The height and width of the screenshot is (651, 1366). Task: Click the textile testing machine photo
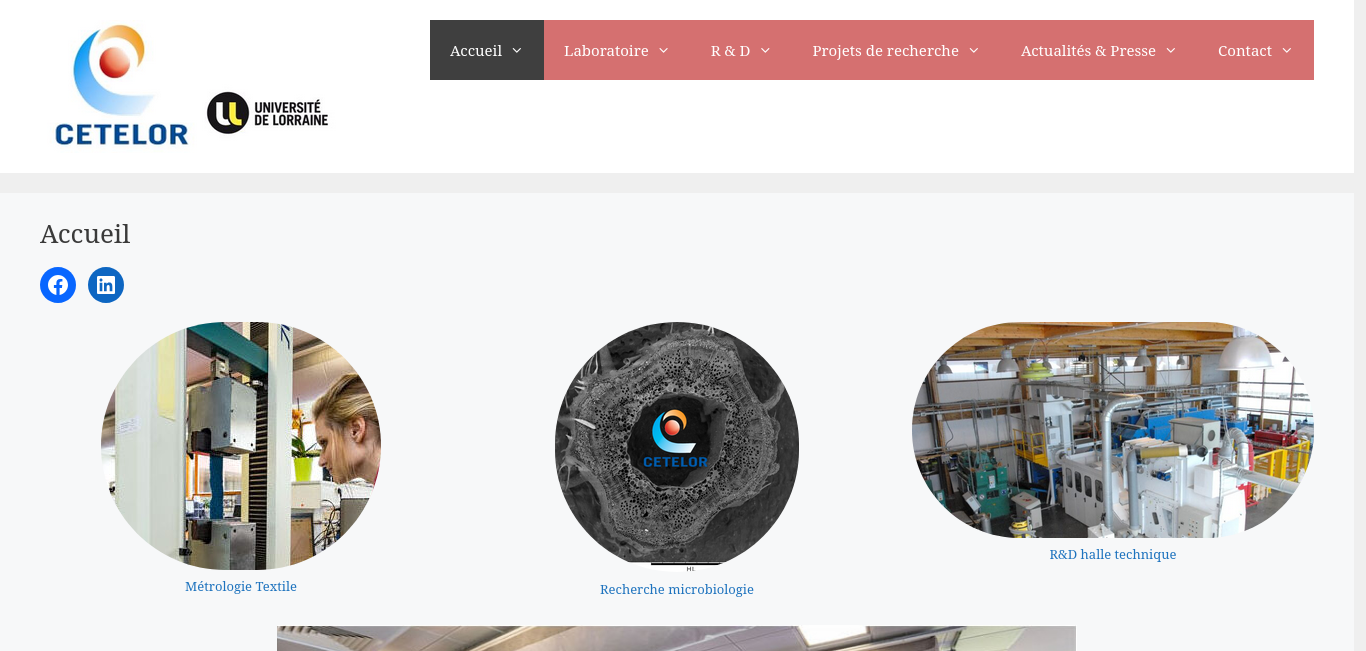tap(241, 446)
